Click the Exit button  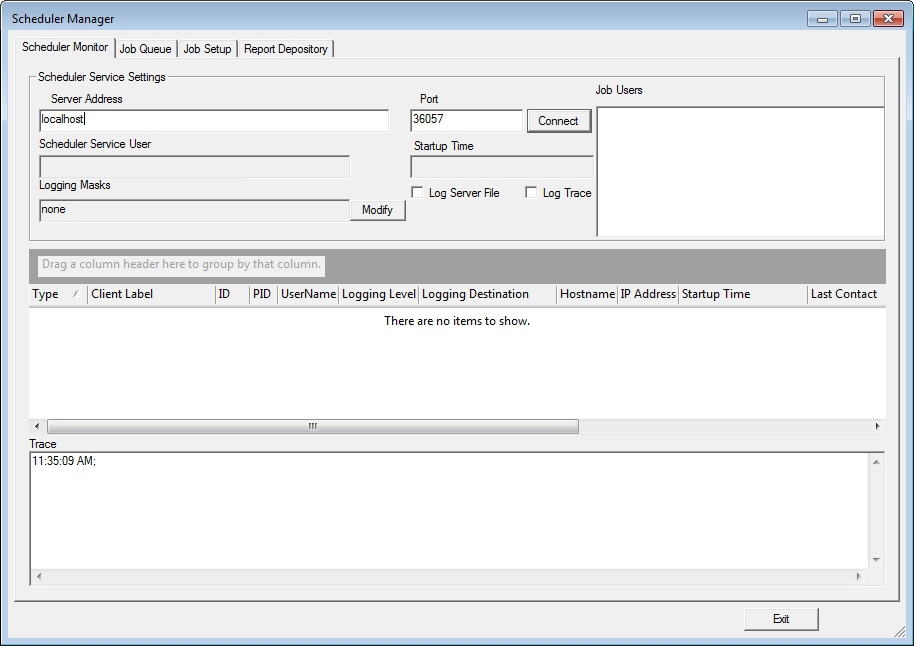(780, 619)
